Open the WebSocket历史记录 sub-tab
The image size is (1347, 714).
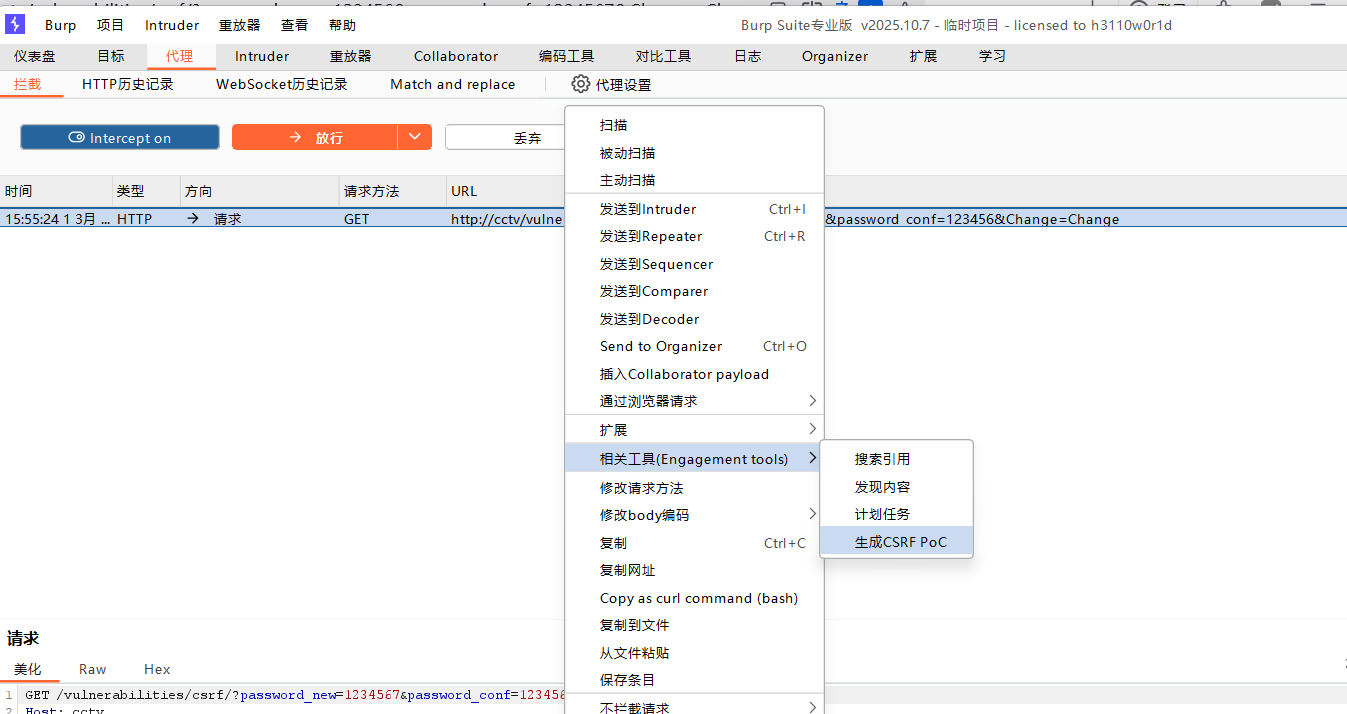click(282, 84)
